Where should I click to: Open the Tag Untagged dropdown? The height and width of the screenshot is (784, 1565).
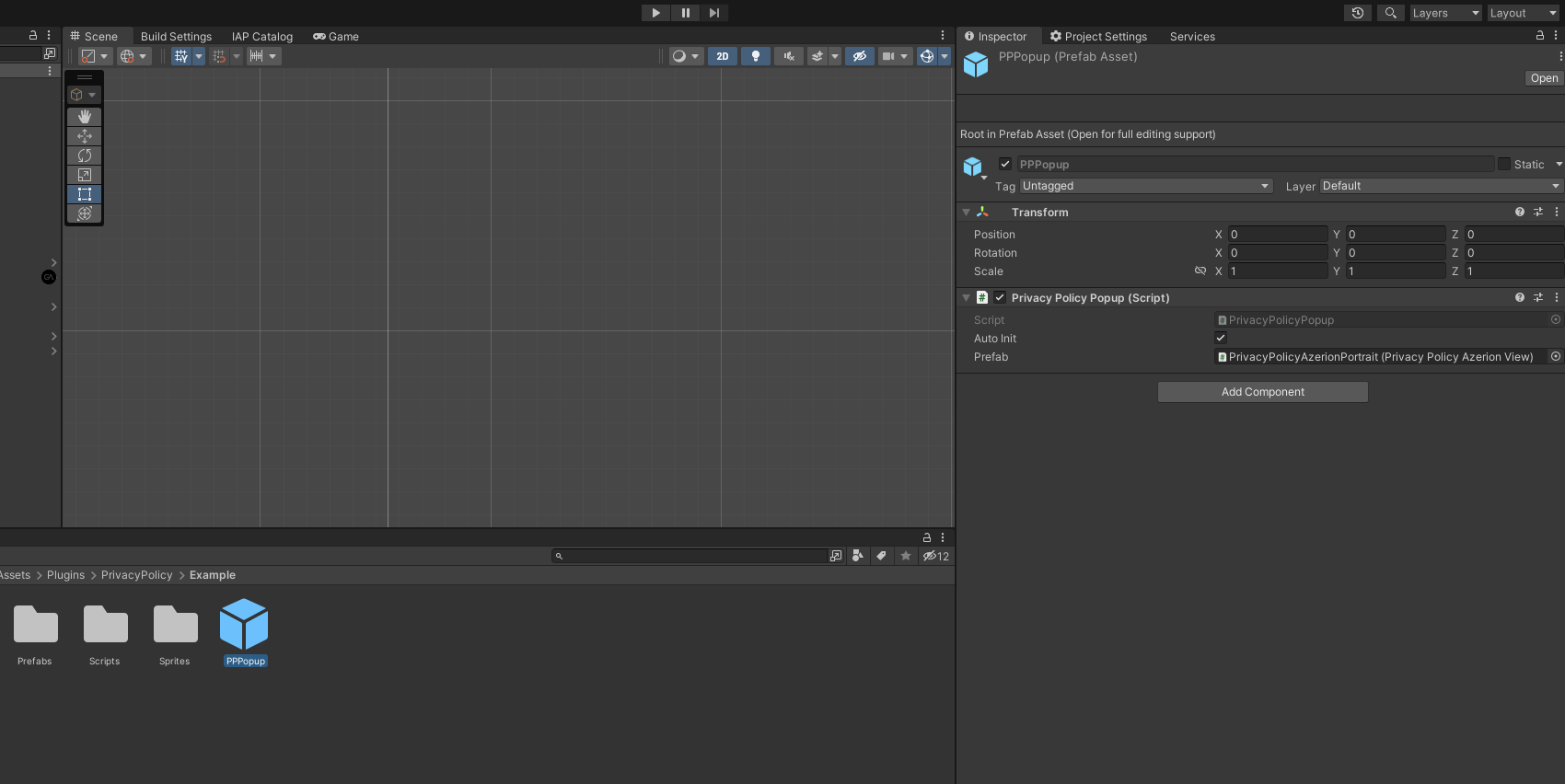pyautogui.click(x=1146, y=186)
